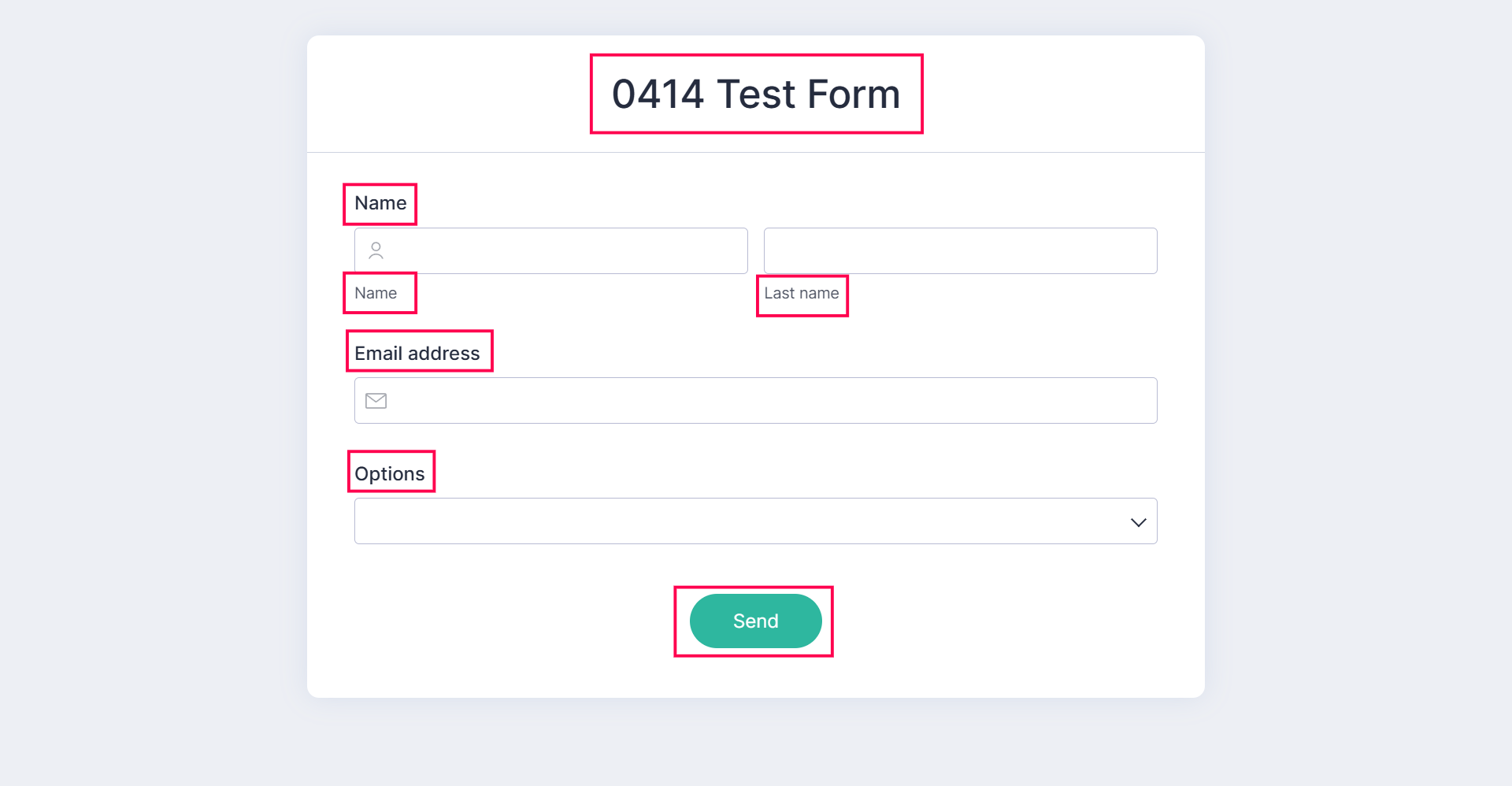The height and width of the screenshot is (786, 1512).
Task: Click the "0414 Test Form" title heading
Action: [x=756, y=95]
